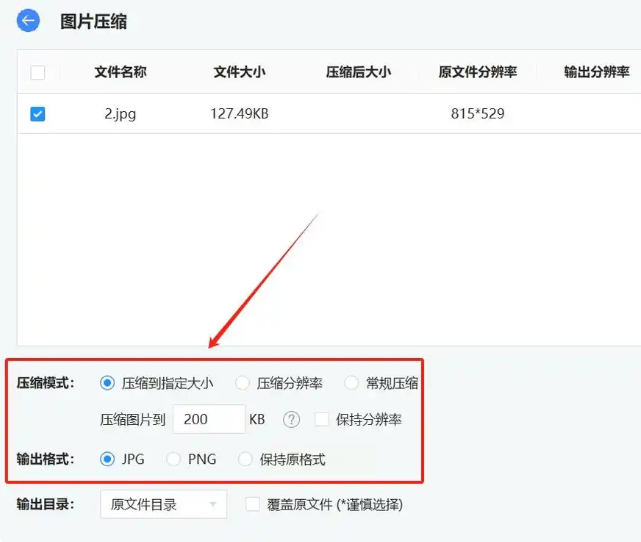Choose JPG output format

tap(107, 459)
